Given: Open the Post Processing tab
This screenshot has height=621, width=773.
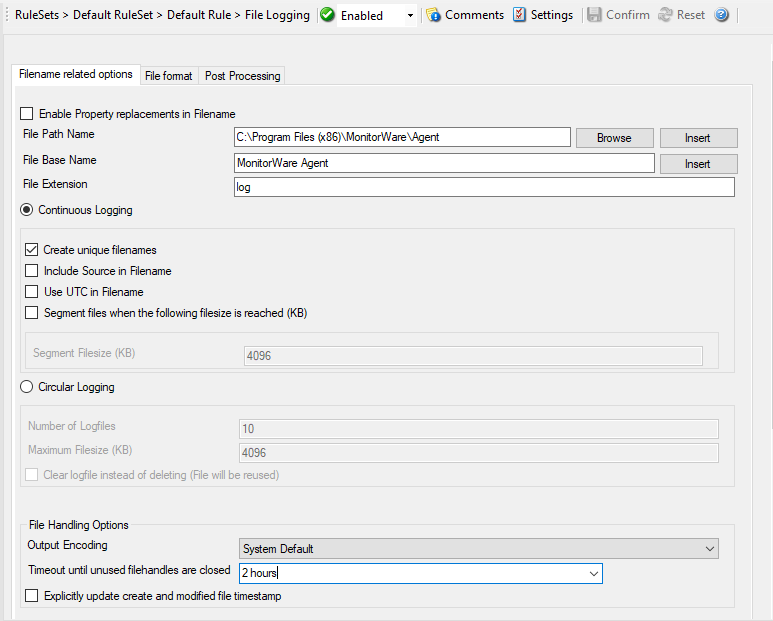Looking at the screenshot, I should 242,76.
